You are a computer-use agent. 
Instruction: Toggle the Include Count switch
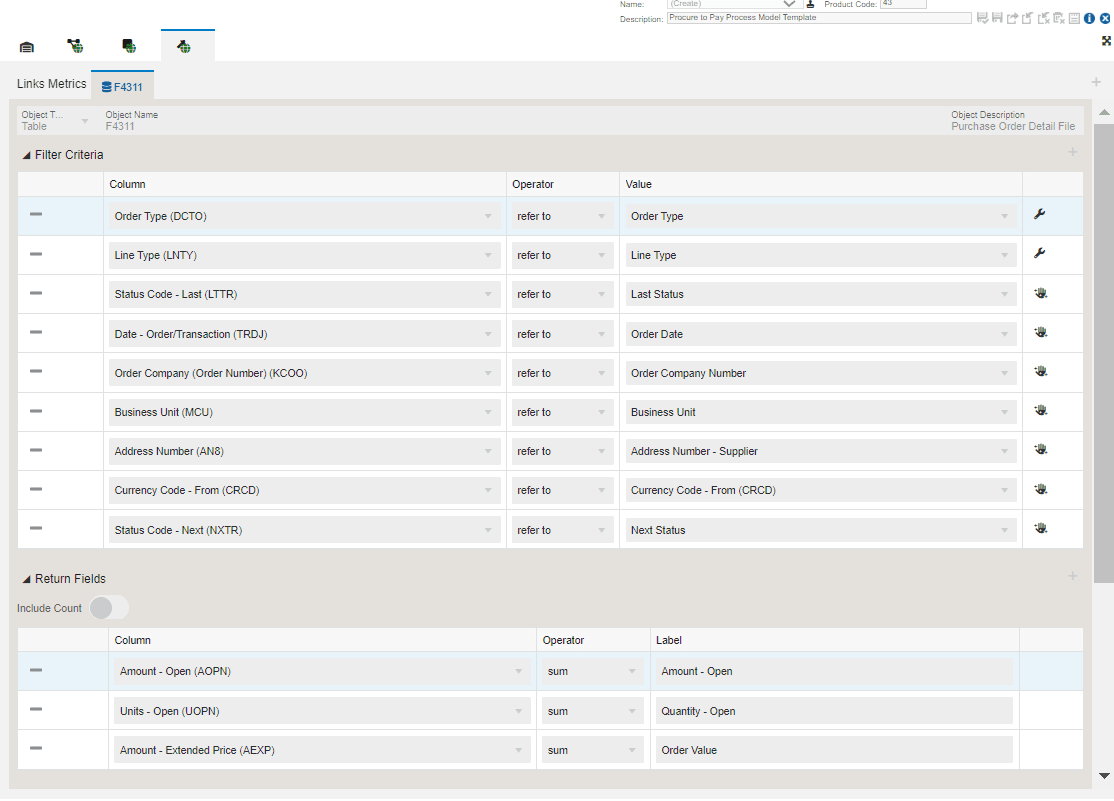click(109, 608)
